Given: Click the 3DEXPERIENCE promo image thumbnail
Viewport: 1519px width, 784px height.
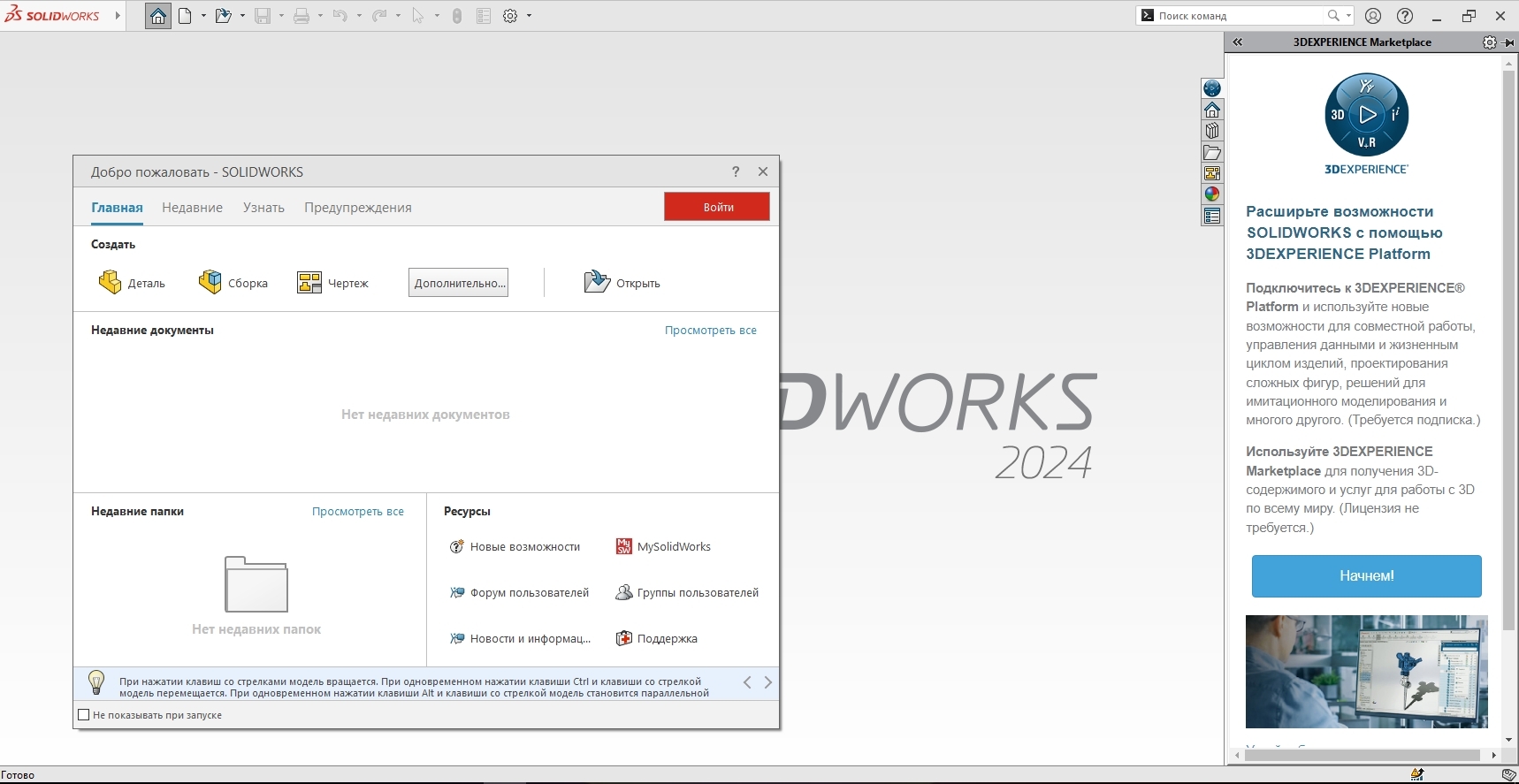Looking at the screenshot, I should (1366, 672).
